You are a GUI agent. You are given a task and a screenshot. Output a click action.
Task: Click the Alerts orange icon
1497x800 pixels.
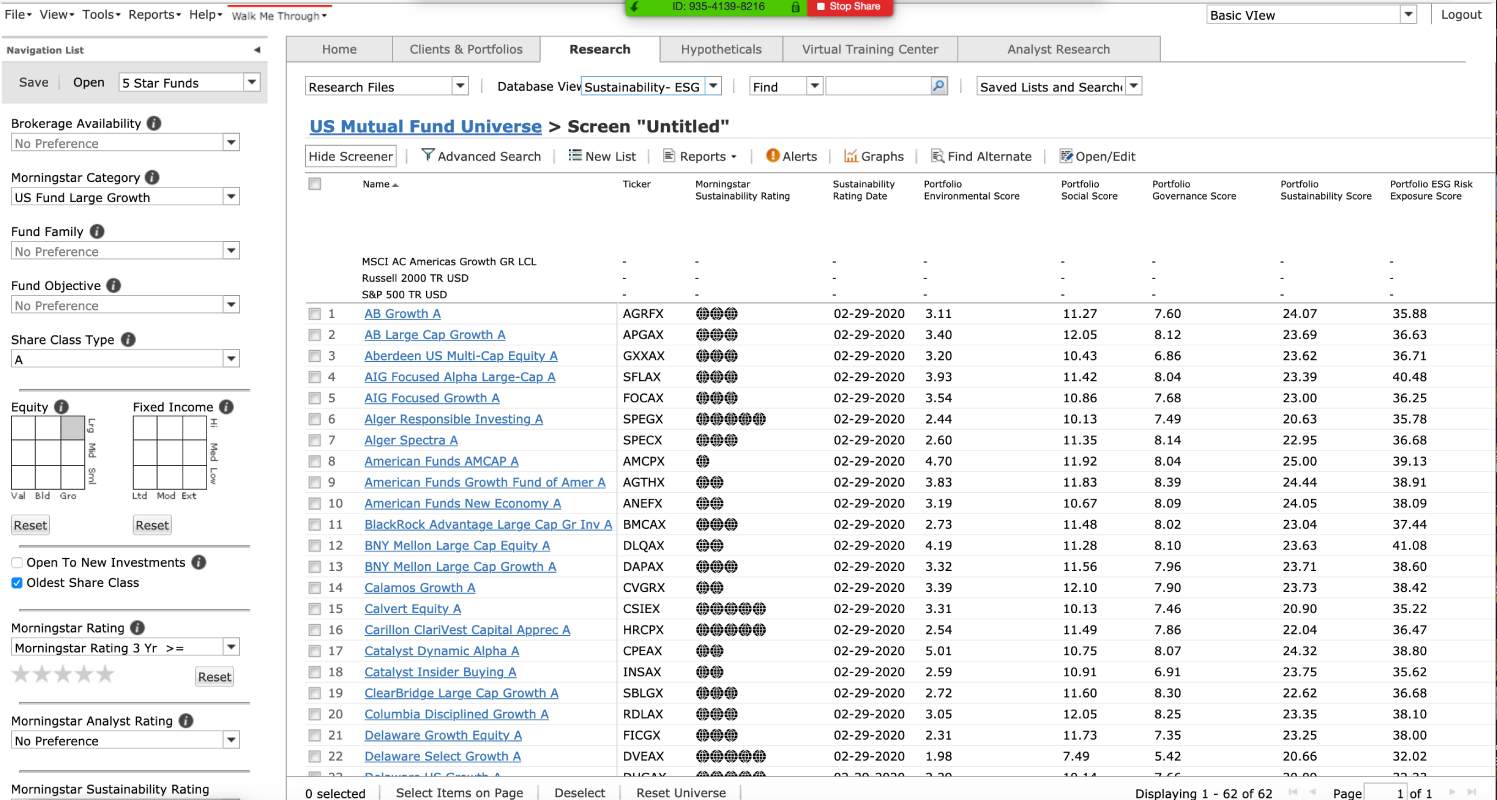click(x=772, y=156)
